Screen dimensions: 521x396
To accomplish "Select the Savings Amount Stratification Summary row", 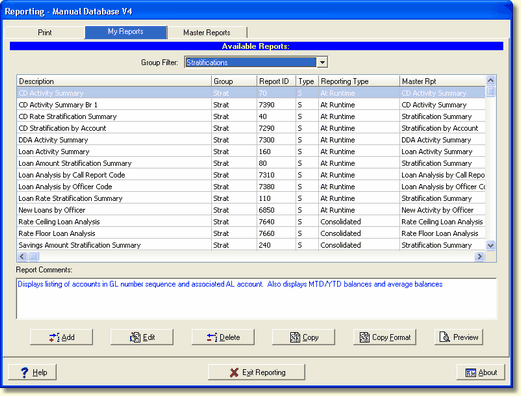I will [x=251, y=245].
